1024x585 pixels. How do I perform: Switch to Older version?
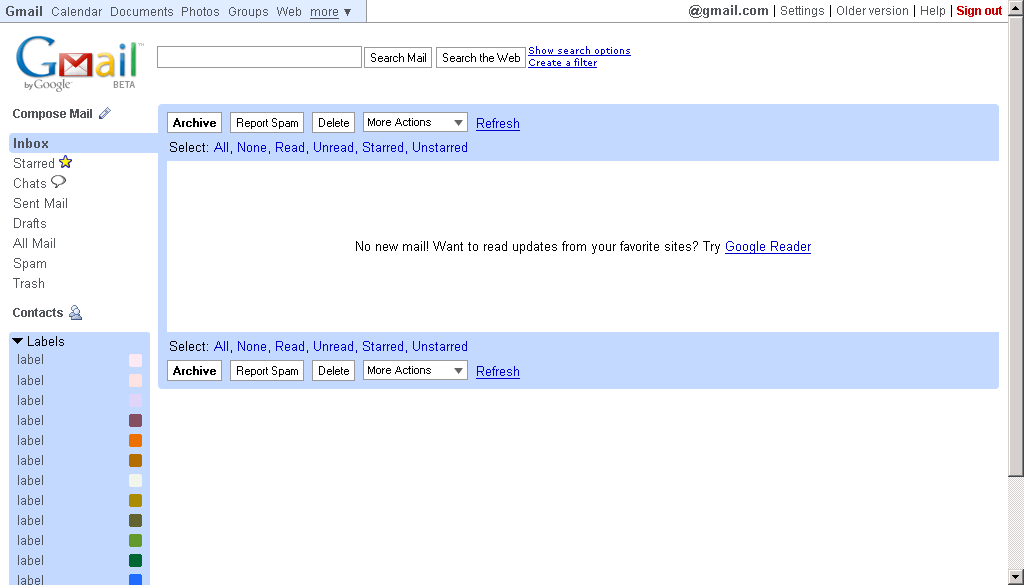coord(872,11)
